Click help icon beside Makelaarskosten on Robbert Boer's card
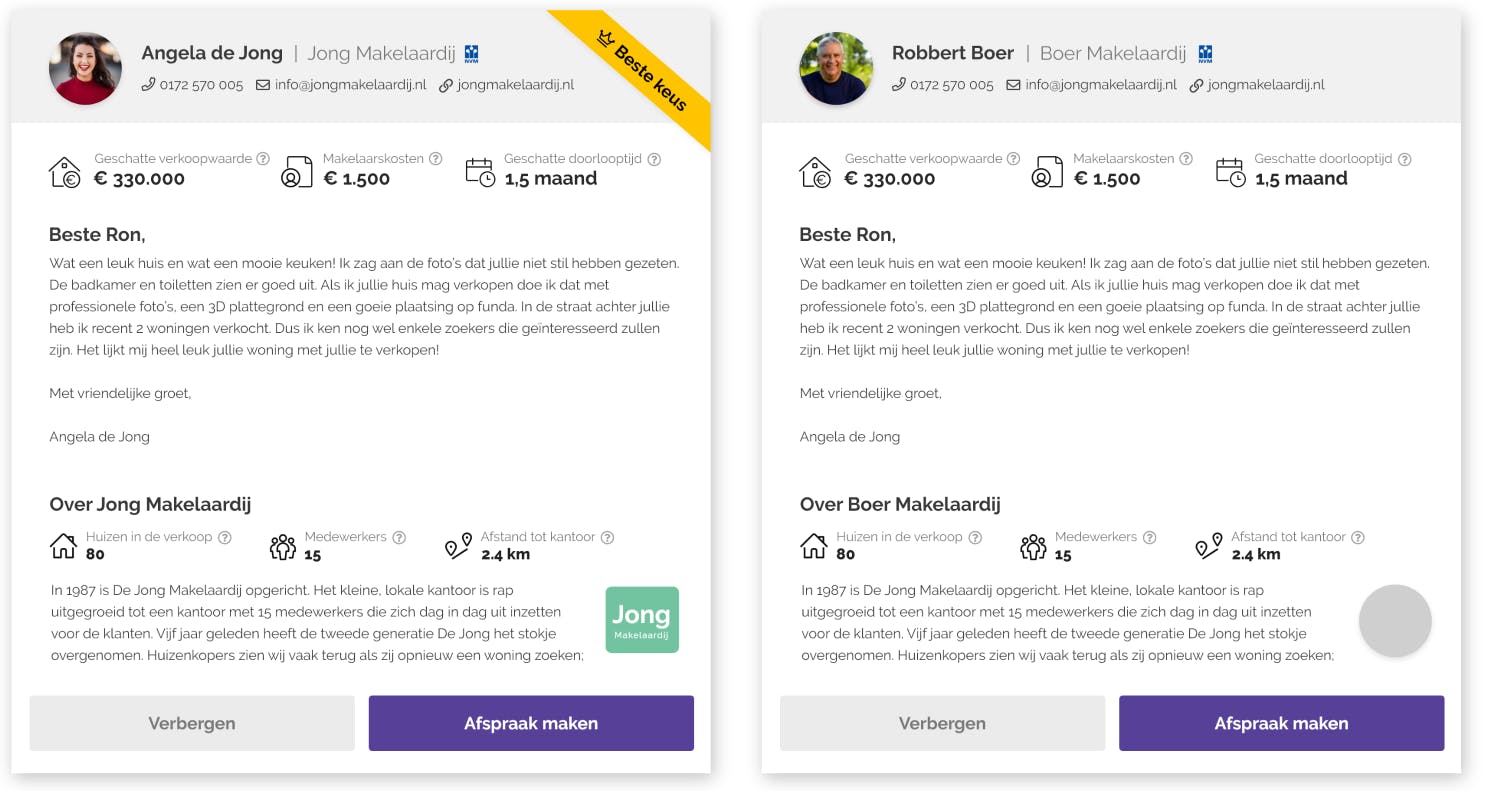Viewport: 1487px width, 791px height. pyautogui.click(x=1186, y=159)
